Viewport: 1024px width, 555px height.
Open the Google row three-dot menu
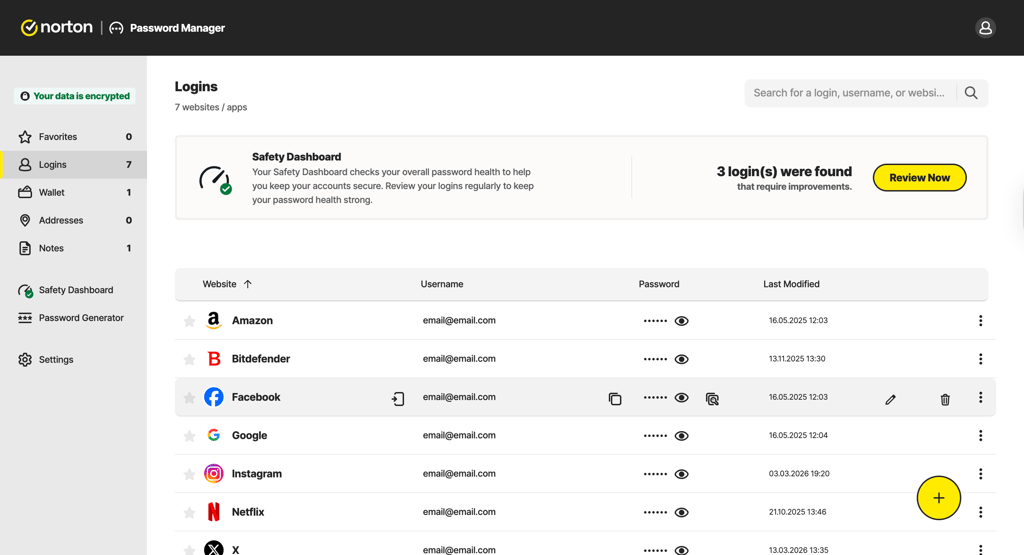coord(980,436)
